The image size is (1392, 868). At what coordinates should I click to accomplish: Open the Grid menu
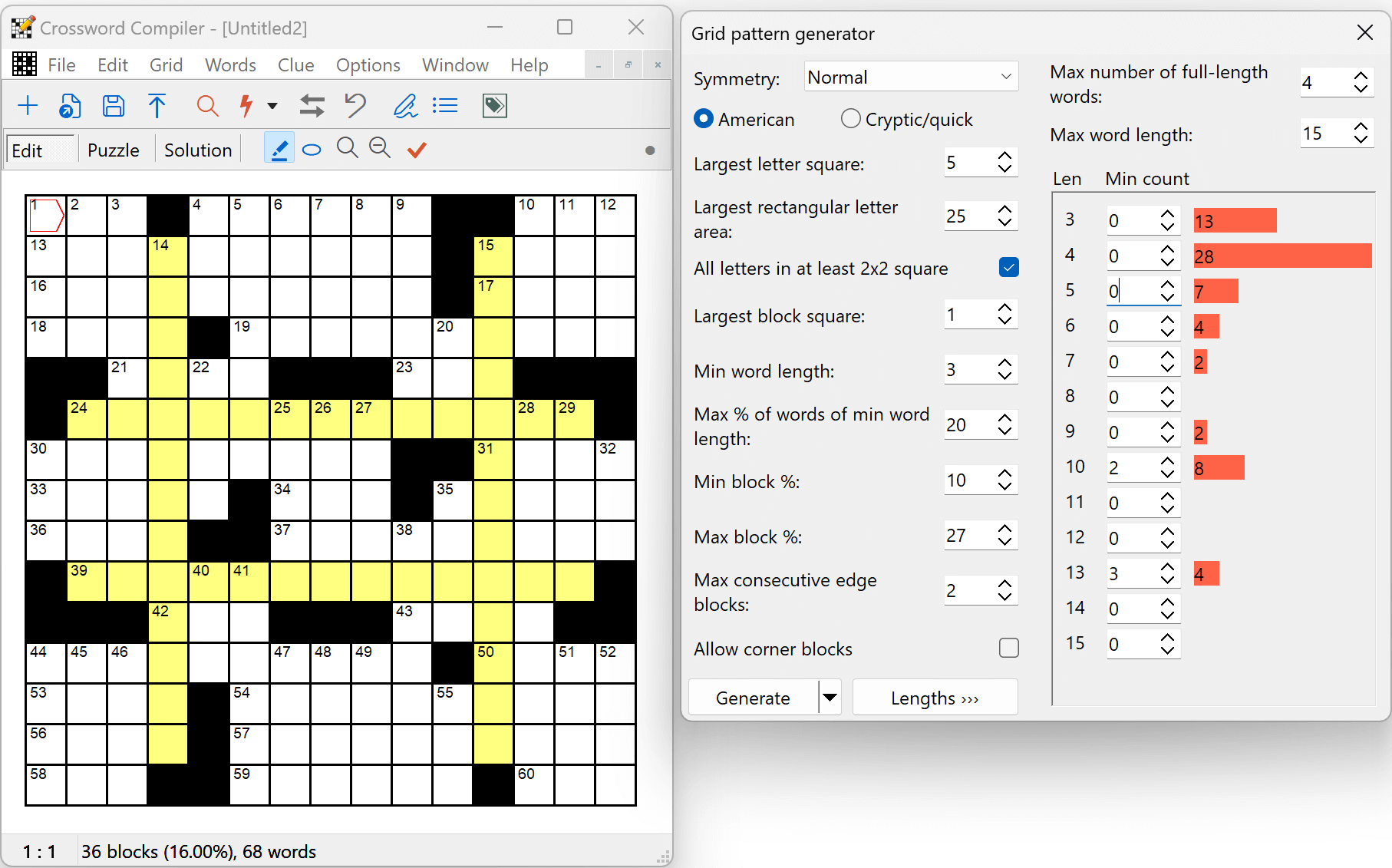point(166,65)
